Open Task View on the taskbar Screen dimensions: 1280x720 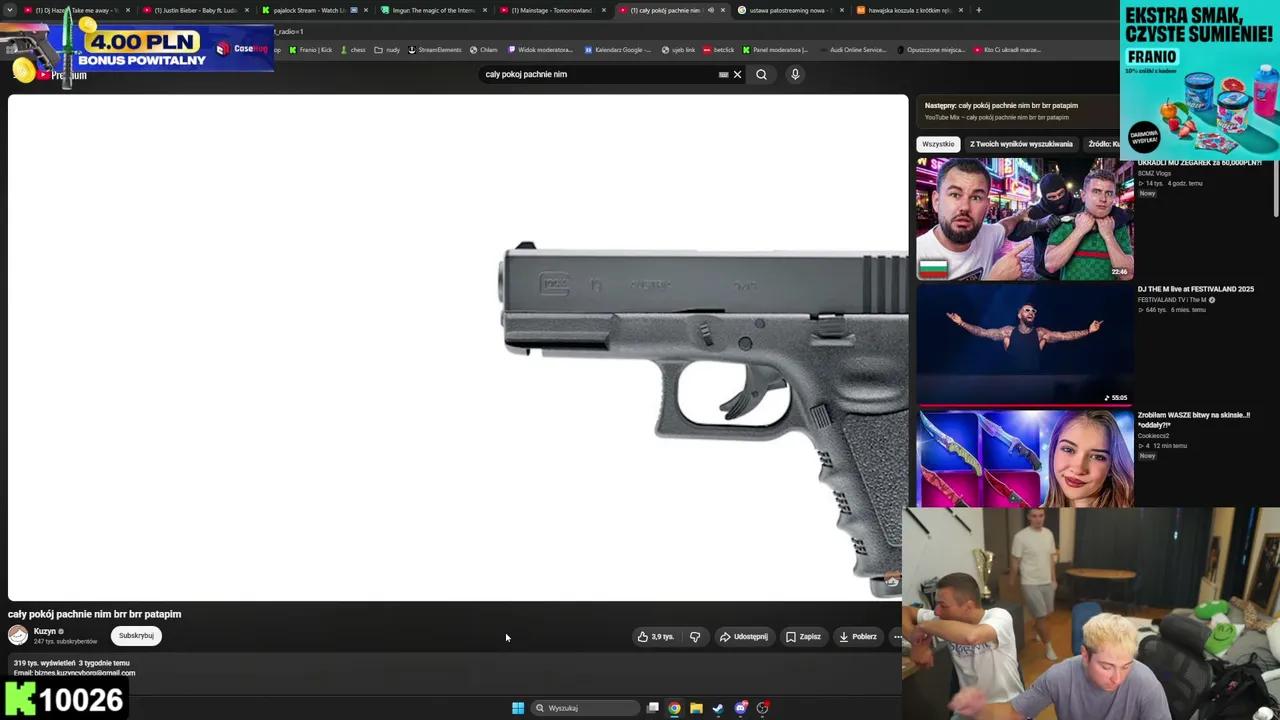tap(653, 708)
